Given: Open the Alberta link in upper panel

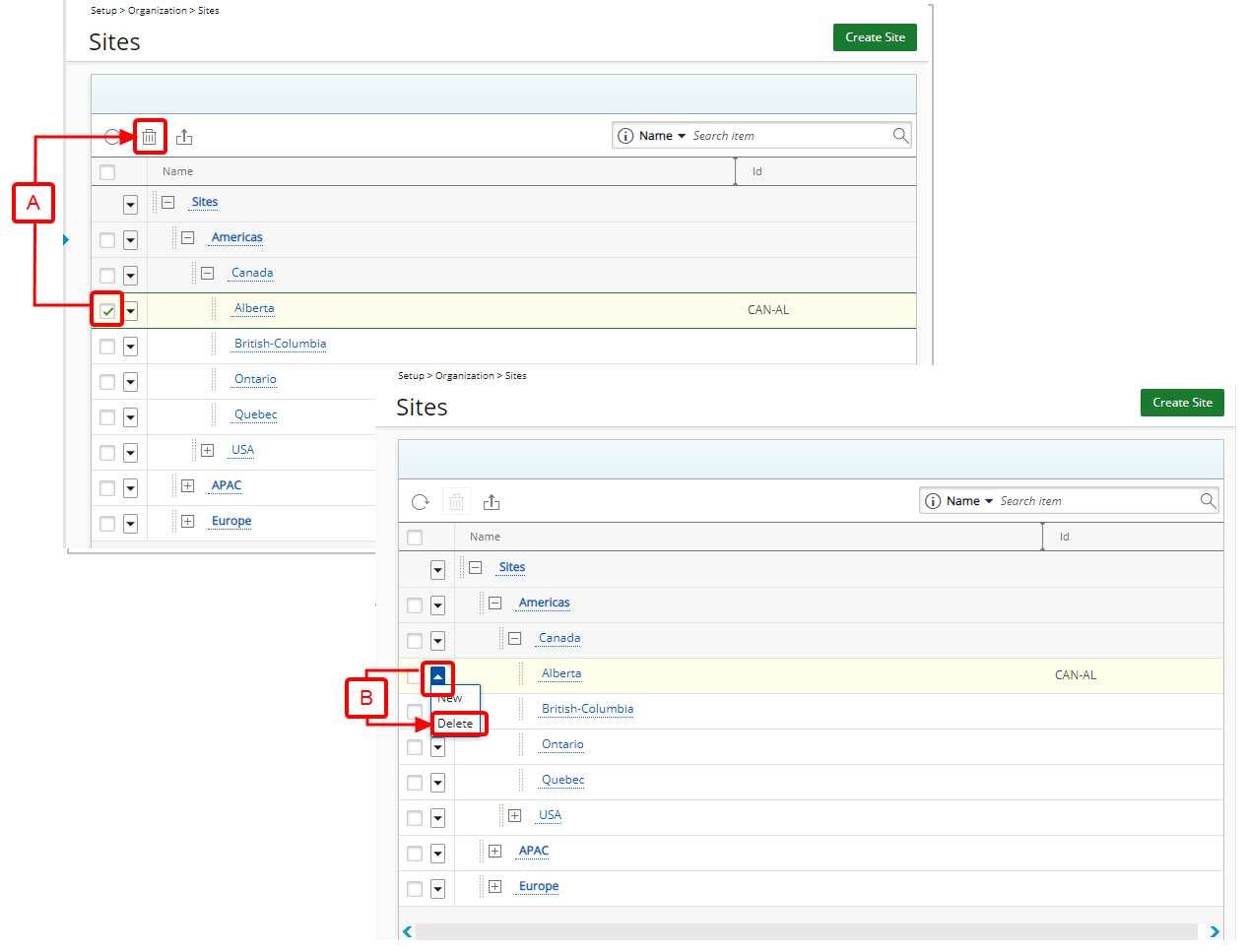Looking at the screenshot, I should [x=254, y=308].
